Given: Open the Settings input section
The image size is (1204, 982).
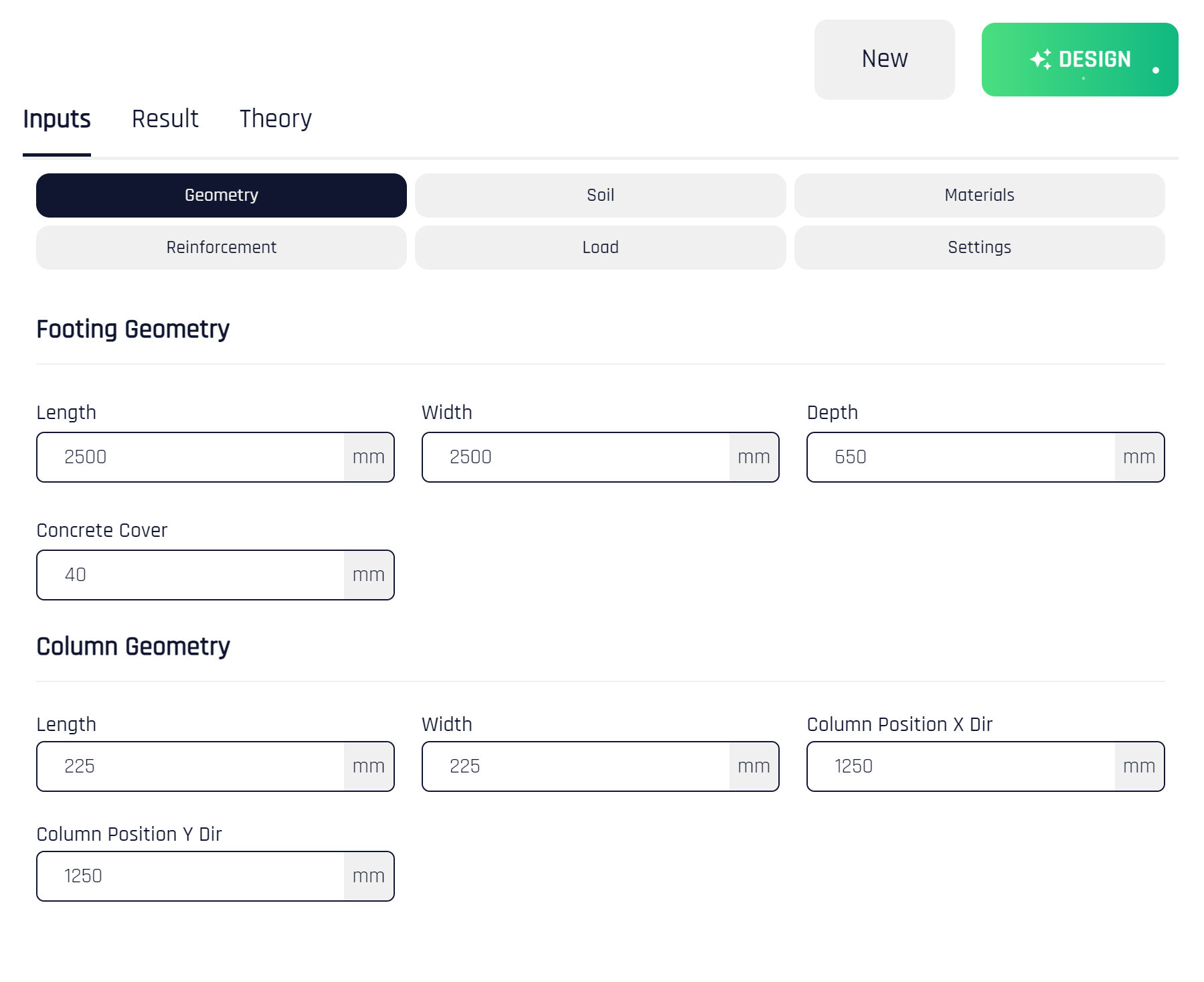Looking at the screenshot, I should tap(979, 247).
